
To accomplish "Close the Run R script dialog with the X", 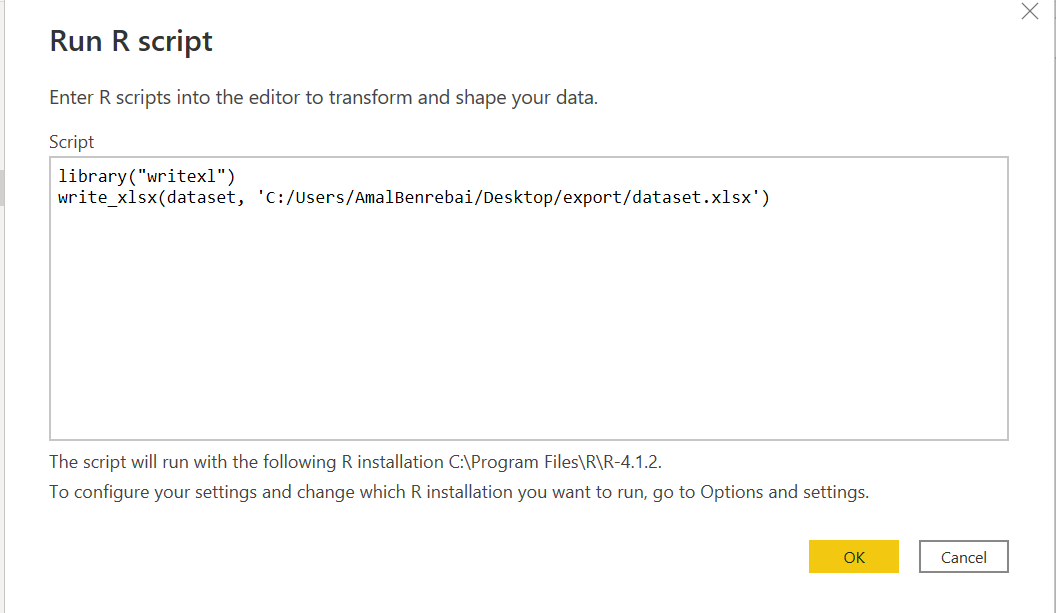I will (1029, 11).
